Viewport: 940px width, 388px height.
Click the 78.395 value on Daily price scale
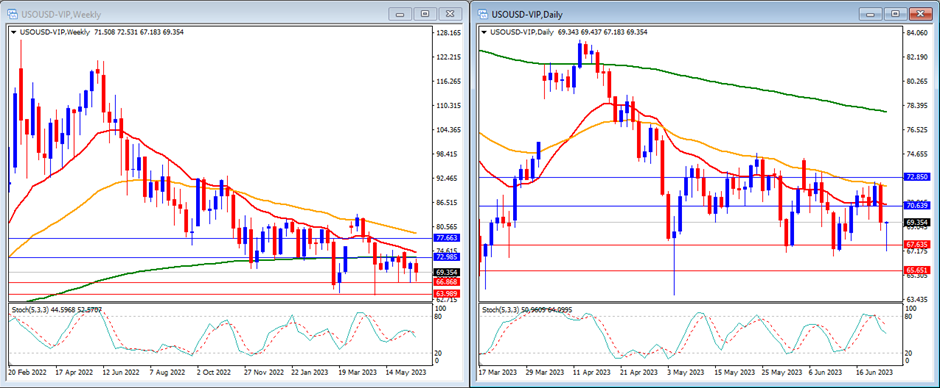tap(917, 106)
